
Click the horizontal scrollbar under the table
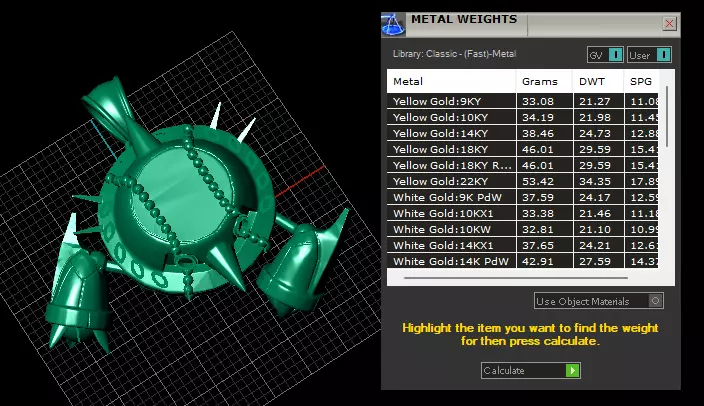[515, 278]
